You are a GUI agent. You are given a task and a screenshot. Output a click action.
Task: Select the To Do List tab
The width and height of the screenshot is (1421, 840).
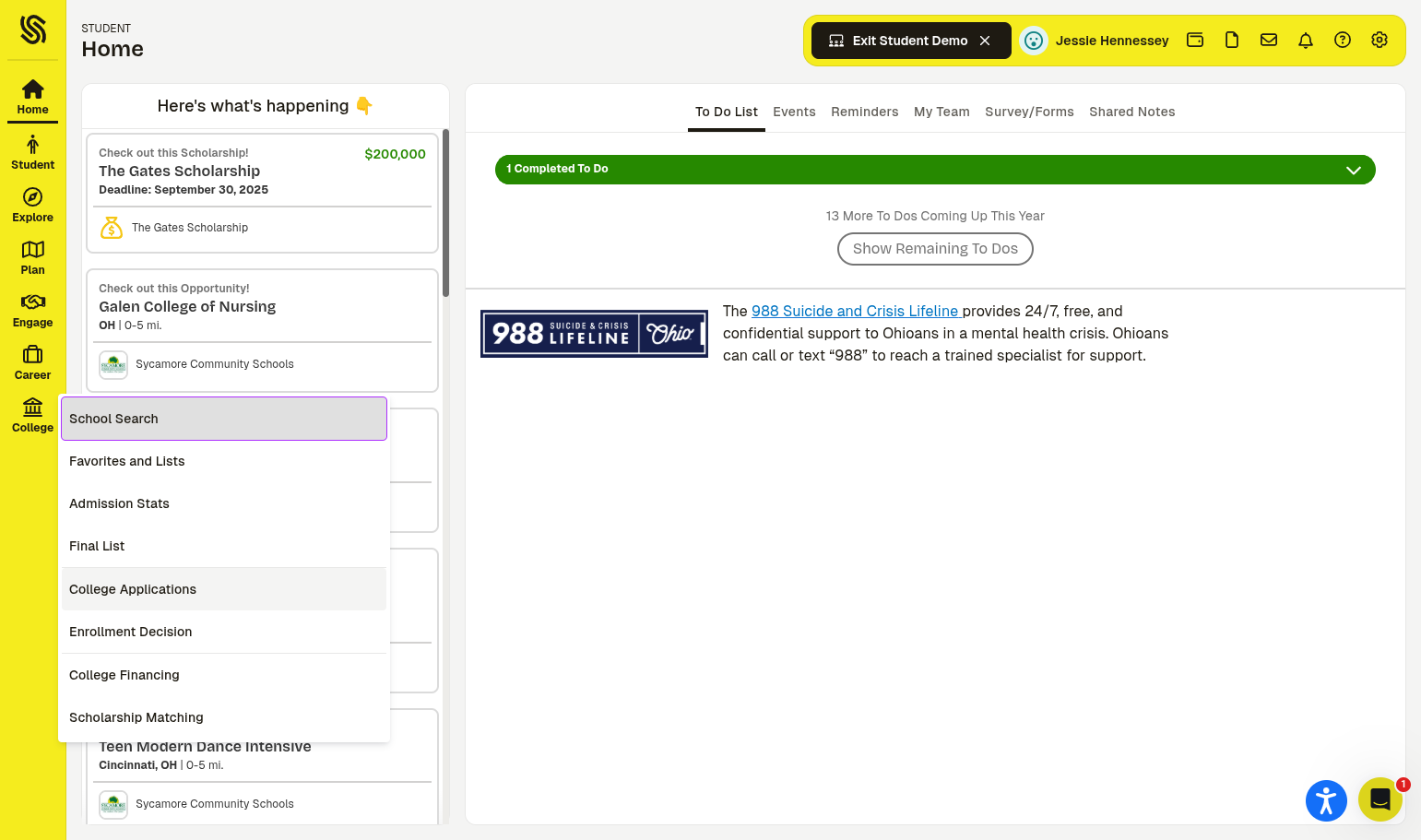(727, 112)
